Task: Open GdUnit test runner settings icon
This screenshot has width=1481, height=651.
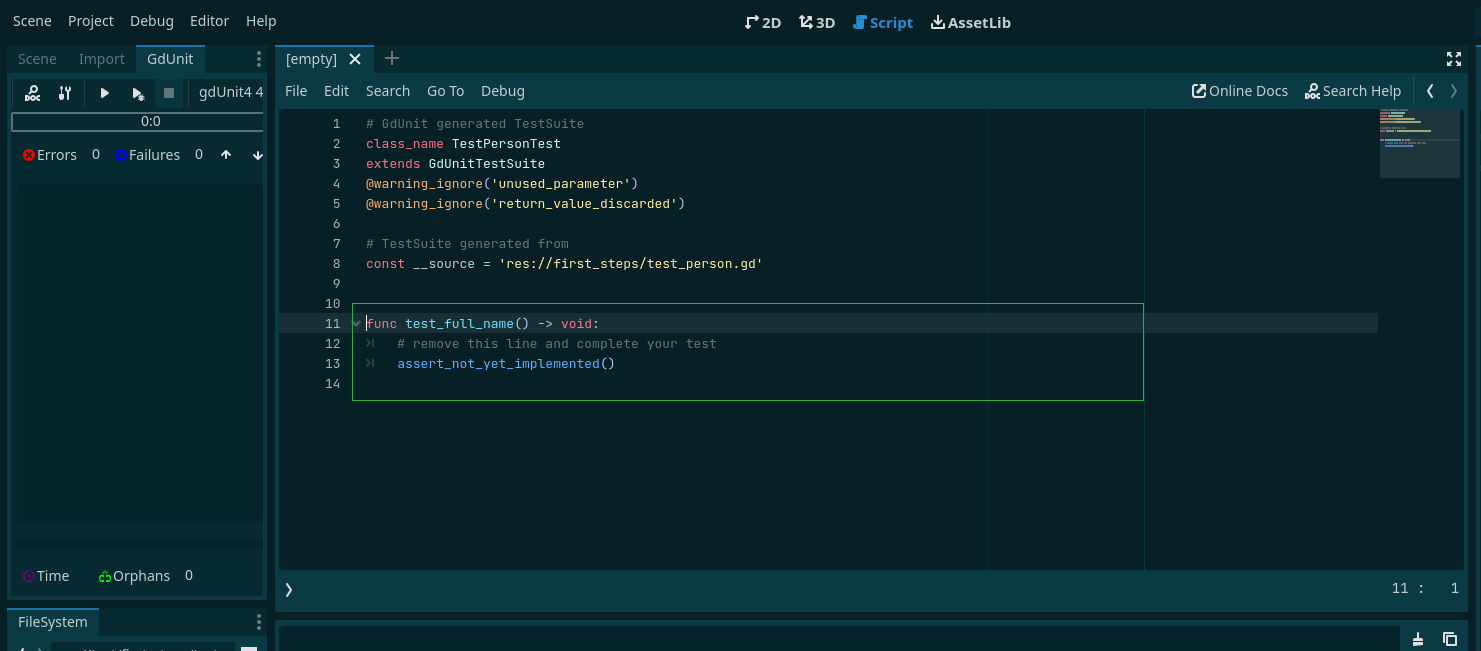Action: pyautogui.click(x=64, y=92)
